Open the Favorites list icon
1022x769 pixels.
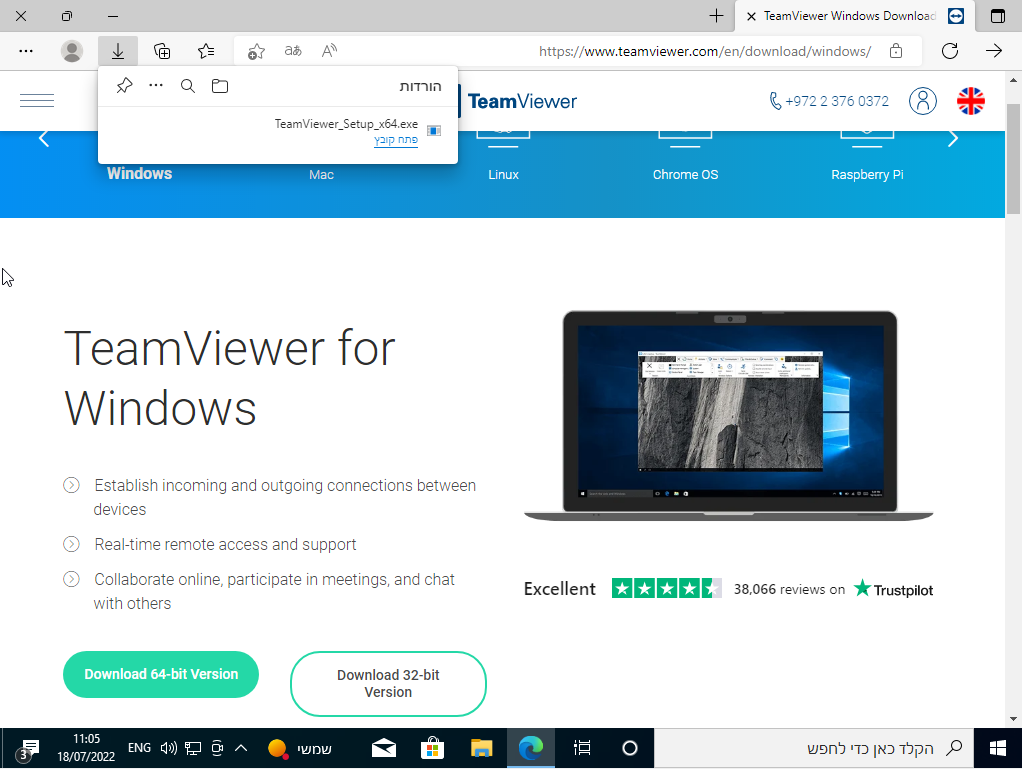[206, 51]
